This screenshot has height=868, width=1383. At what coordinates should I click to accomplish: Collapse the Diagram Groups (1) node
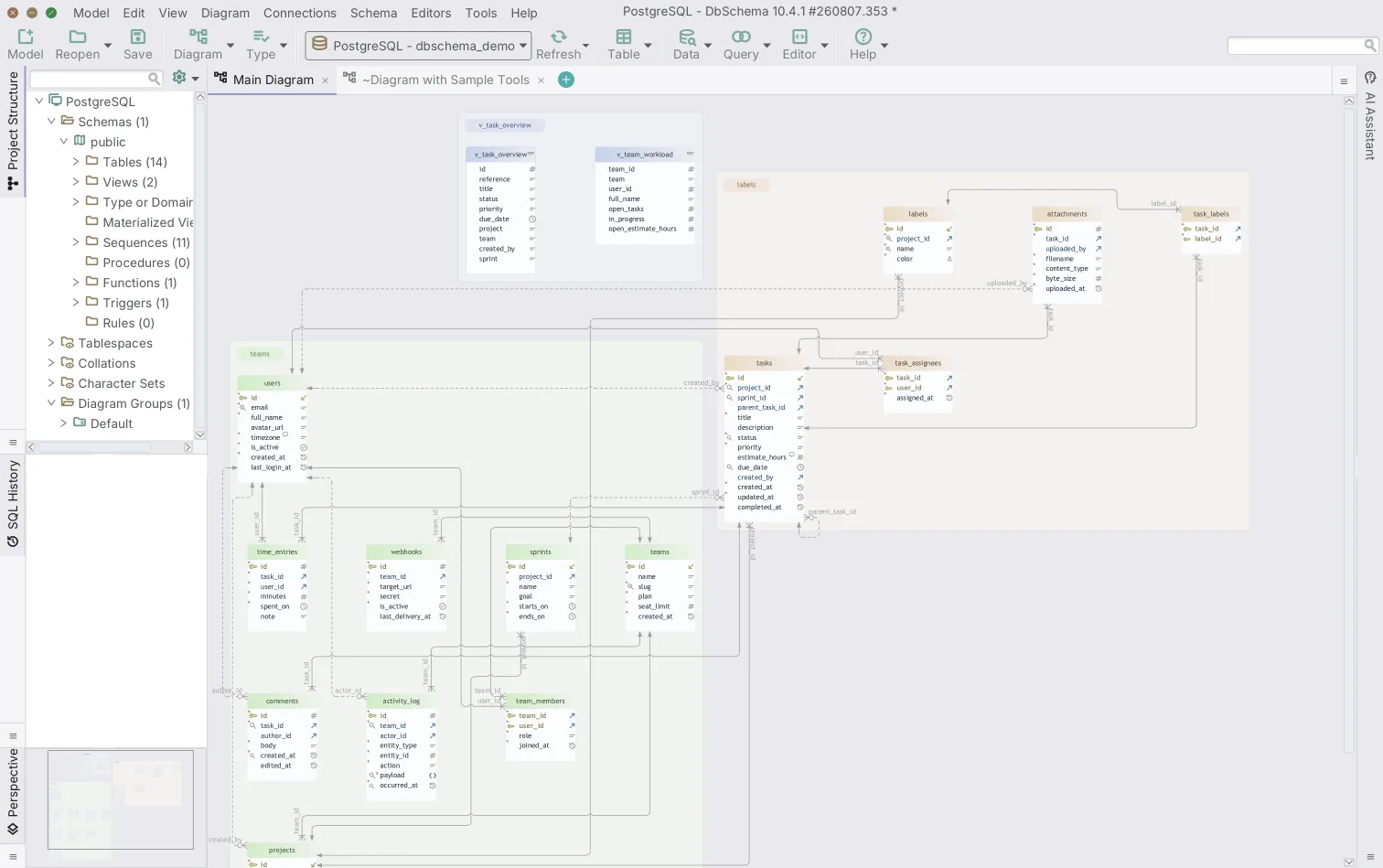click(x=51, y=402)
